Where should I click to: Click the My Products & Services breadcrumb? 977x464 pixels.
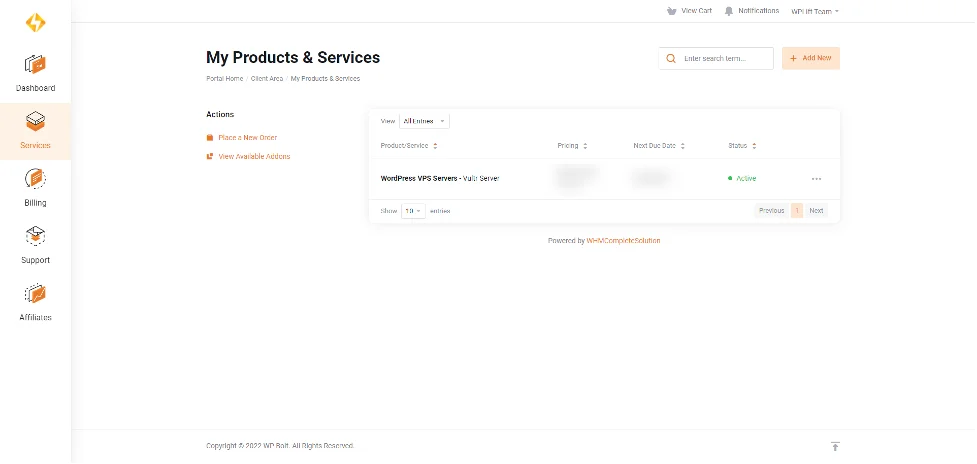(x=325, y=79)
